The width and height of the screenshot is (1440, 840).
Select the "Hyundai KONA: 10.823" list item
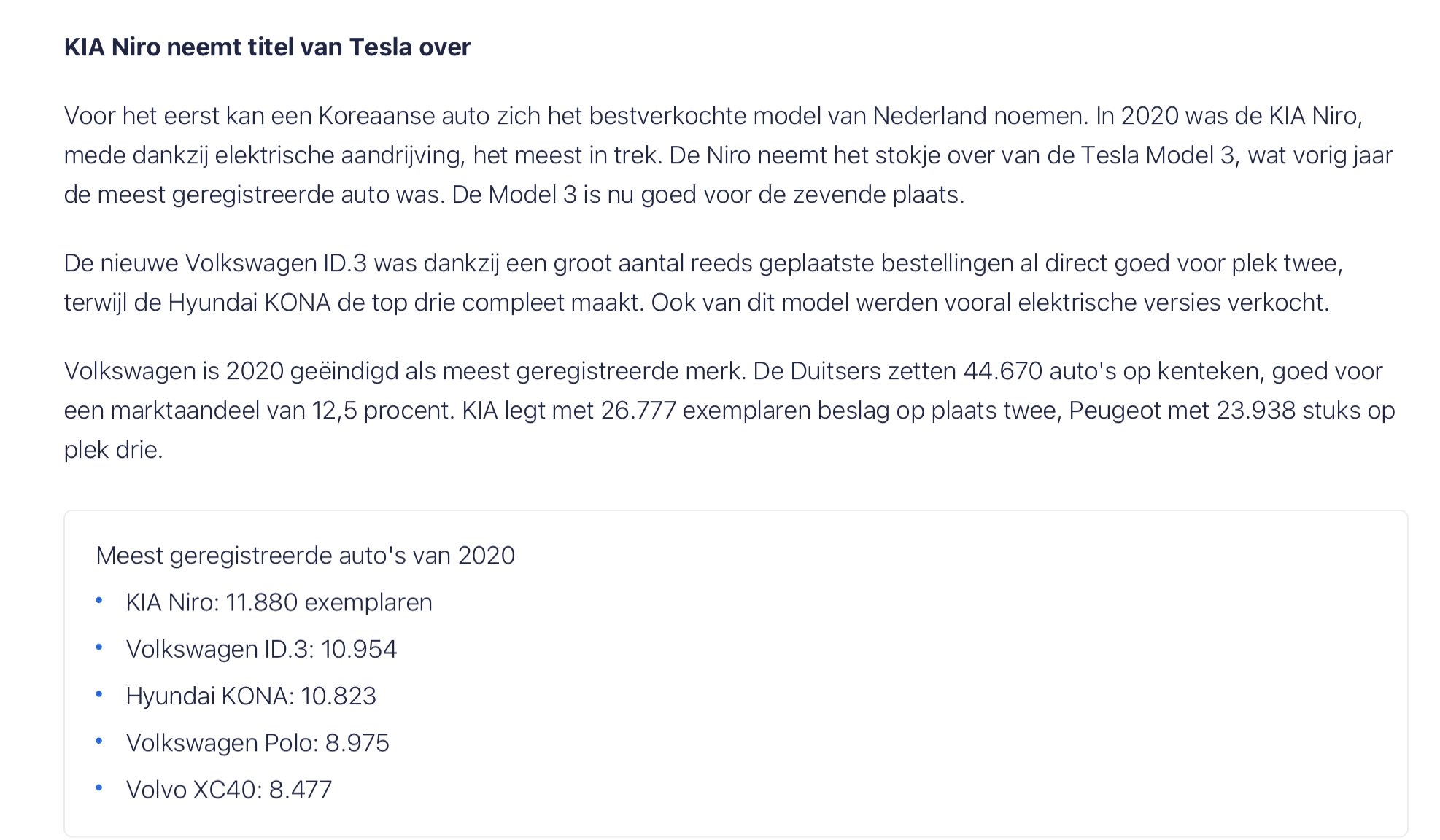251,696
